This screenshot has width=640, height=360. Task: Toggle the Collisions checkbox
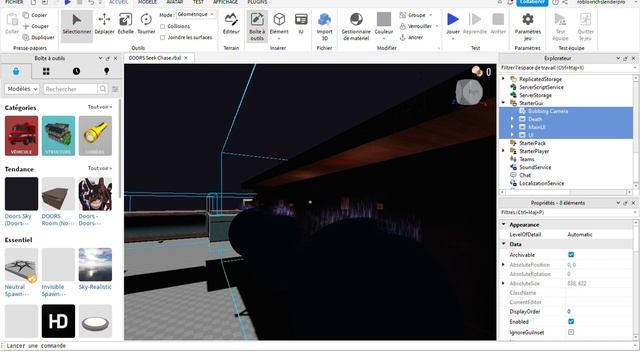[162, 26]
